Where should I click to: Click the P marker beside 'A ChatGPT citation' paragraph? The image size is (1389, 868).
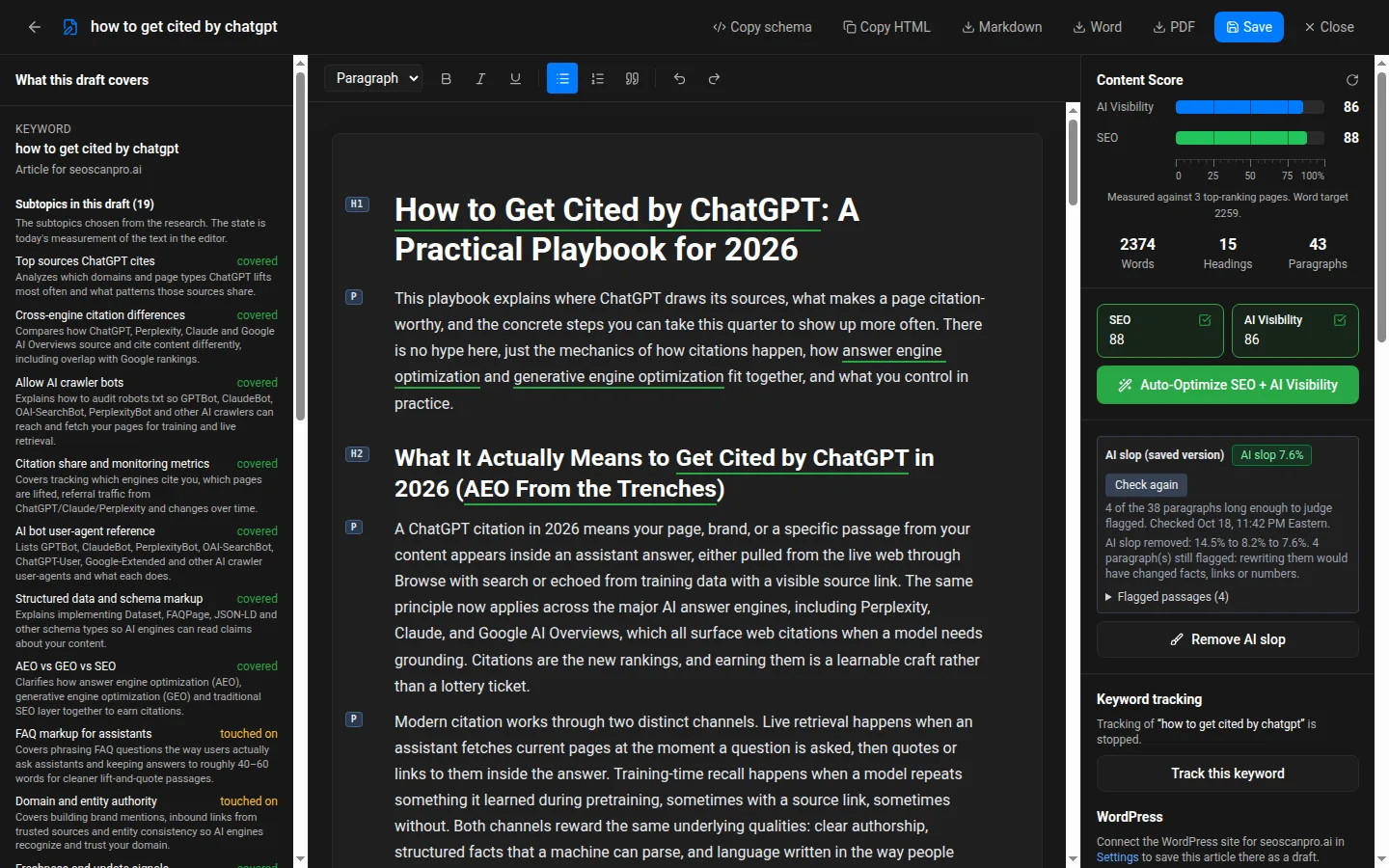(x=354, y=527)
